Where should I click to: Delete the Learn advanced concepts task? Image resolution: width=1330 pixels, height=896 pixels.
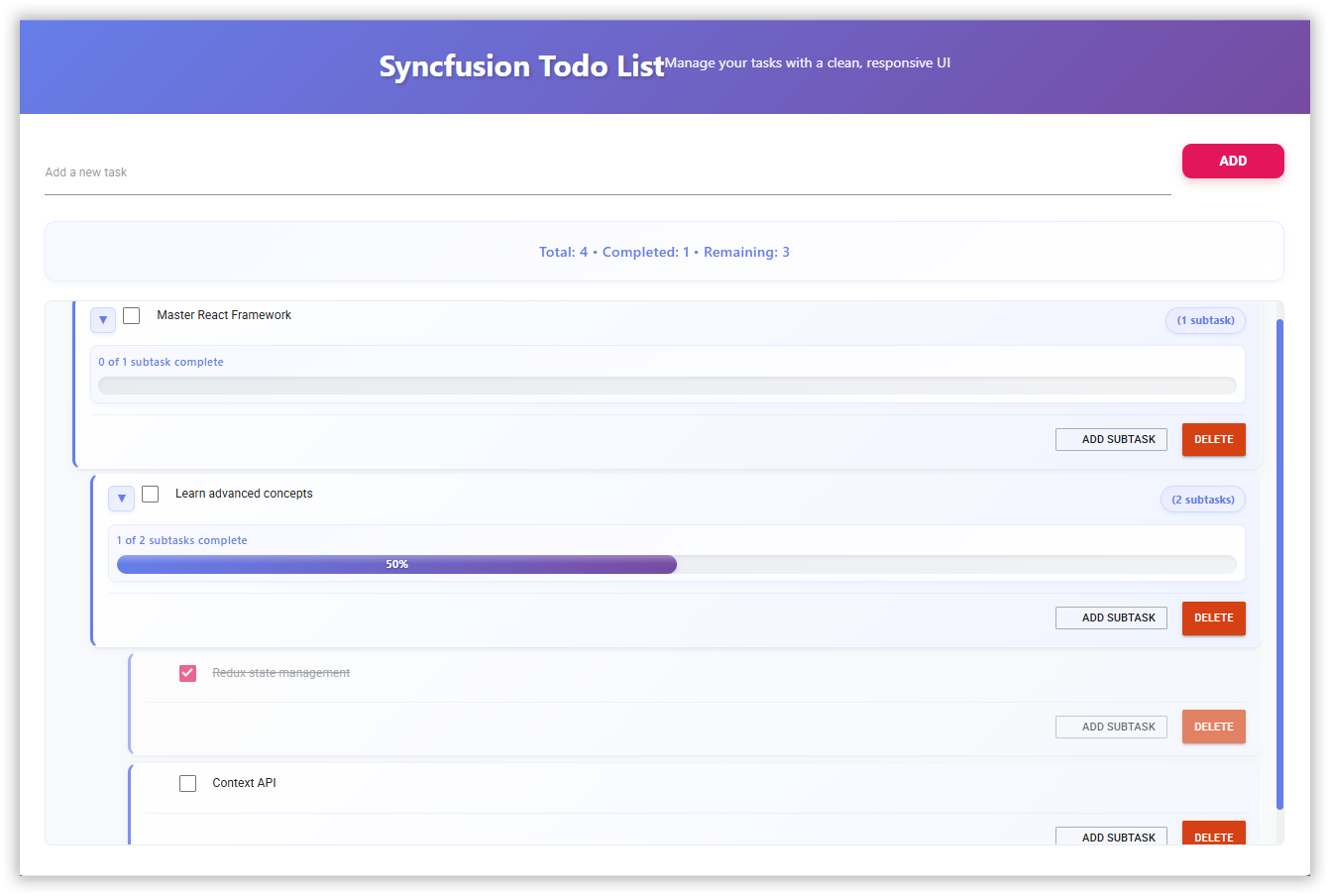(1213, 617)
